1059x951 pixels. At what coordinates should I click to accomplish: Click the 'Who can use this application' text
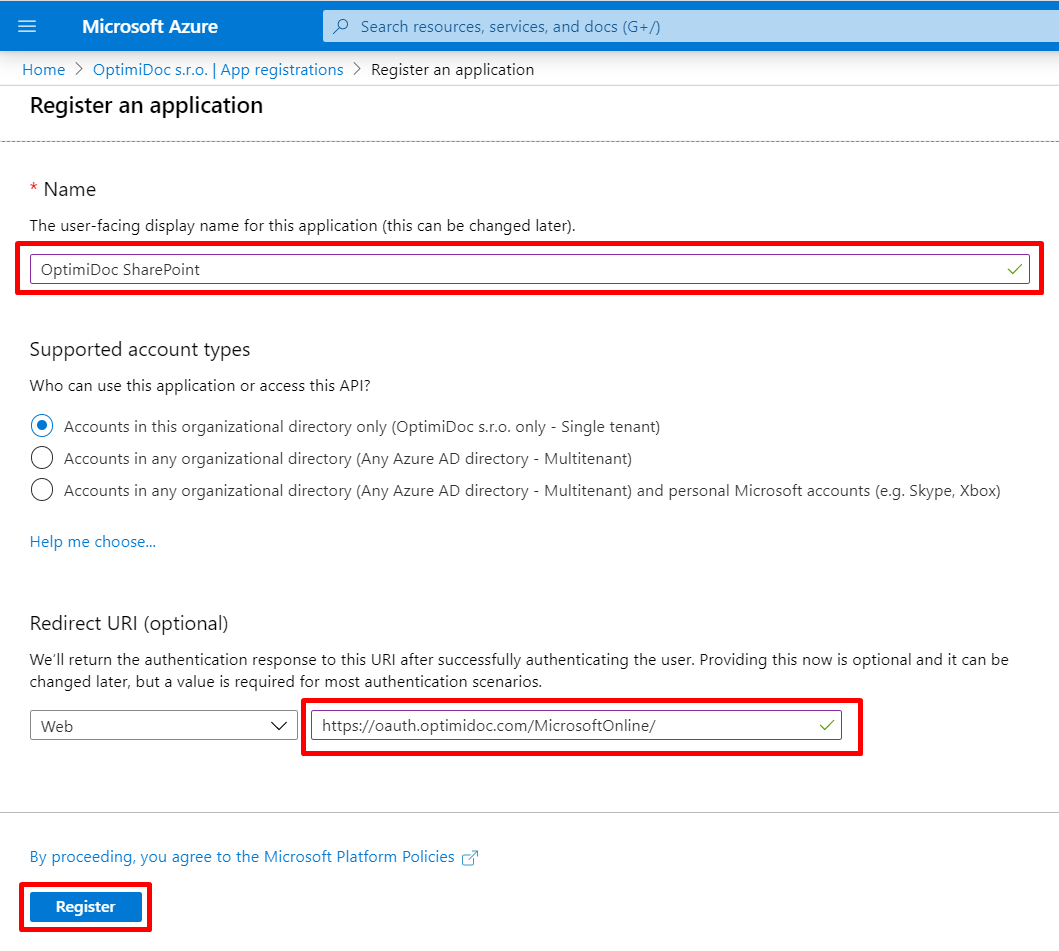[200, 386]
